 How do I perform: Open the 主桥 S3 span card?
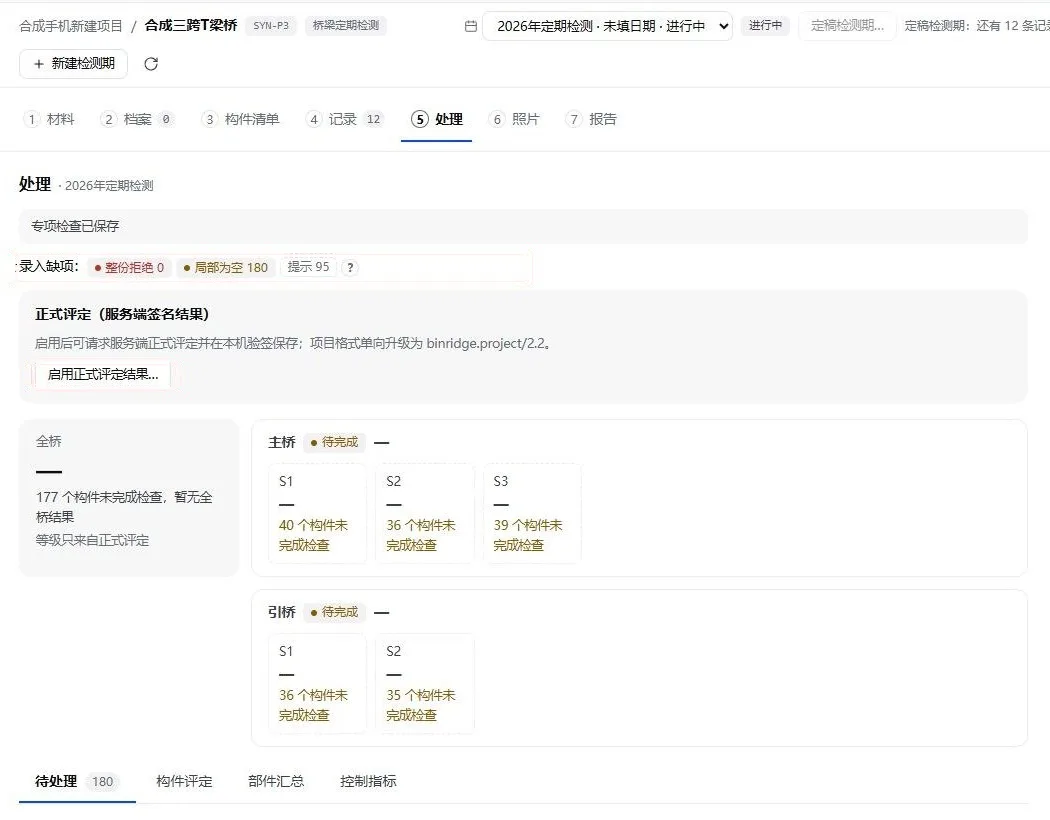tap(532, 513)
